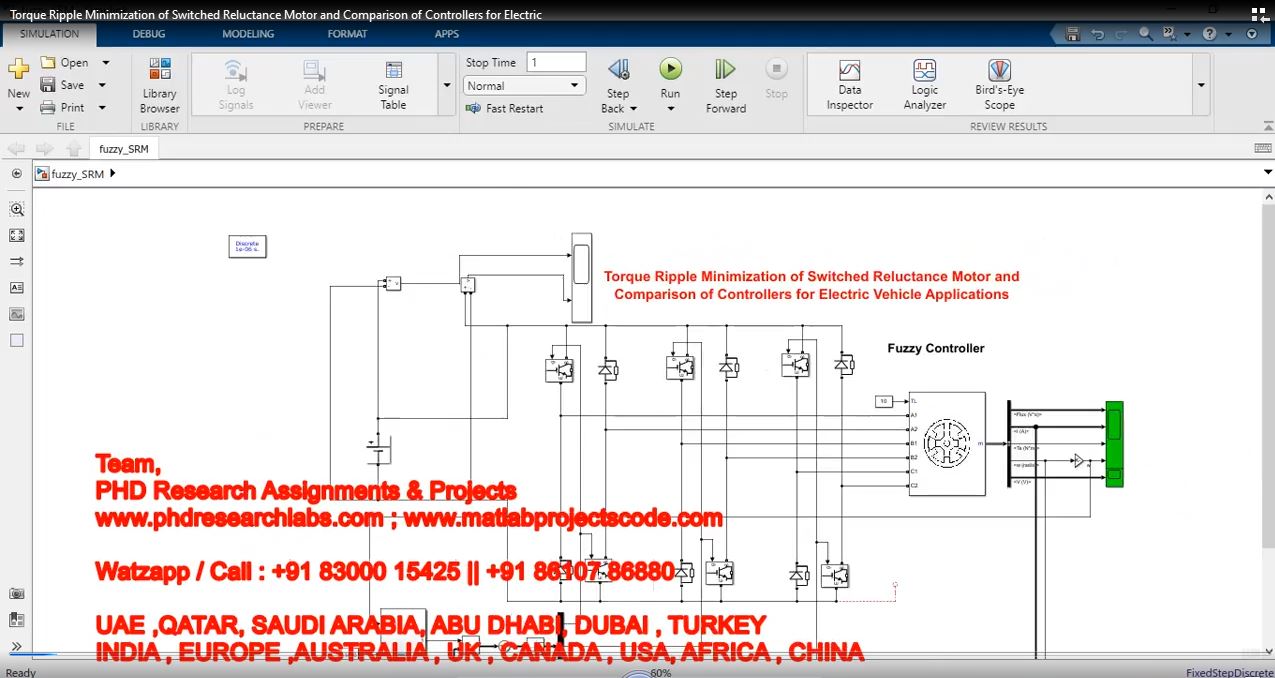Expand the Review Results gallery arrow

[x=1201, y=86]
